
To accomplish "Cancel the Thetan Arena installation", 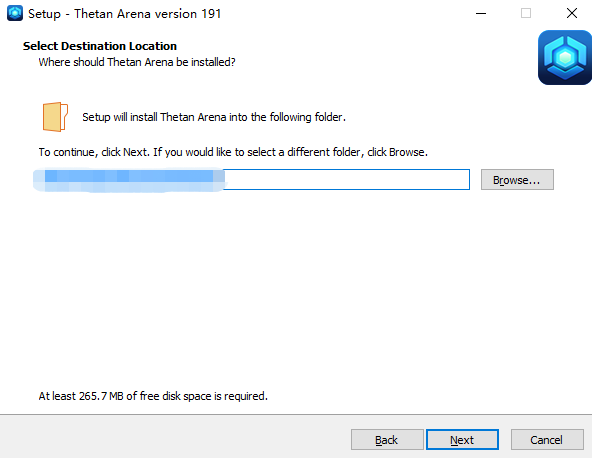I will (547, 439).
